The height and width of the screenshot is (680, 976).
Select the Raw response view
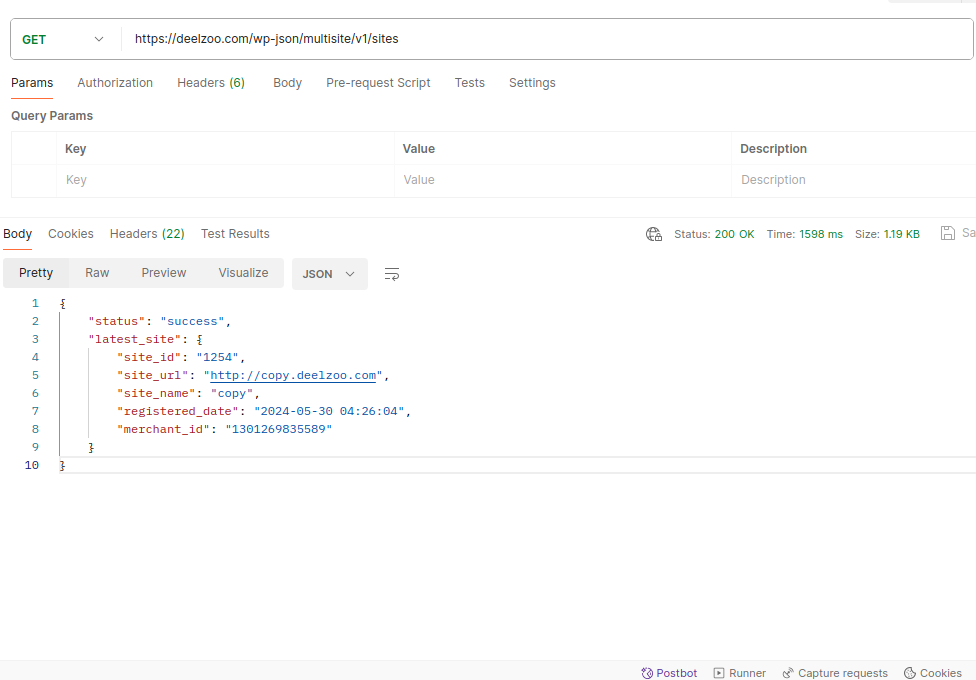97,273
